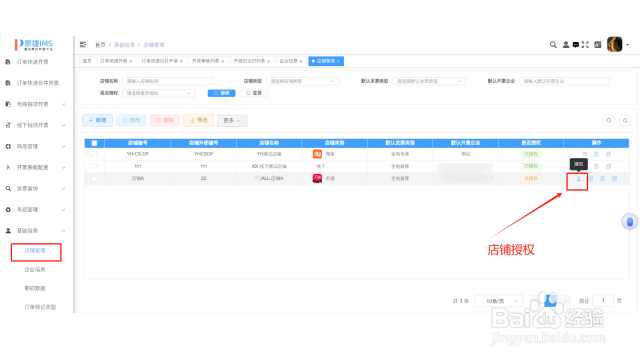Open 订单快速合并开票 in the sidebar
640x360 pixels.
coord(38,83)
